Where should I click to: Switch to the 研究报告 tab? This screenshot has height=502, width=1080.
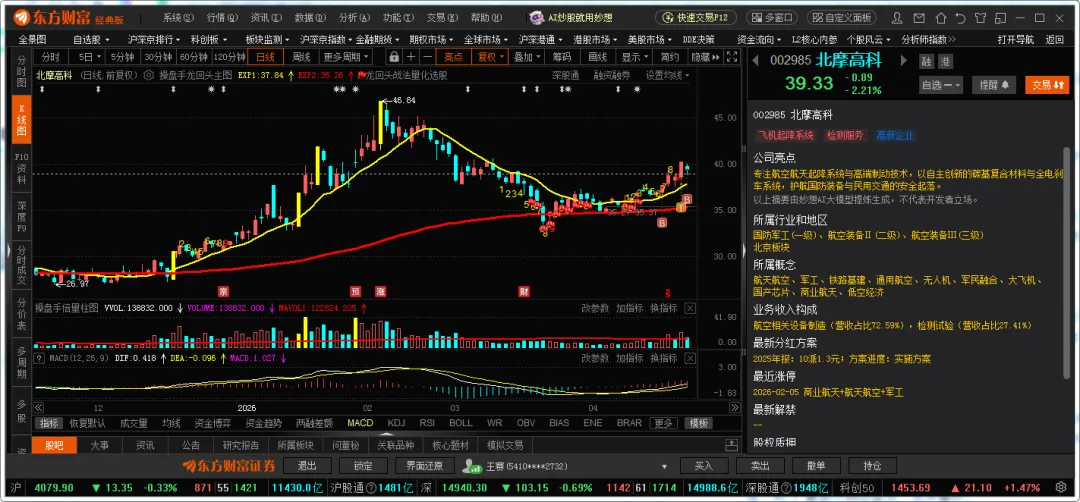click(x=240, y=446)
